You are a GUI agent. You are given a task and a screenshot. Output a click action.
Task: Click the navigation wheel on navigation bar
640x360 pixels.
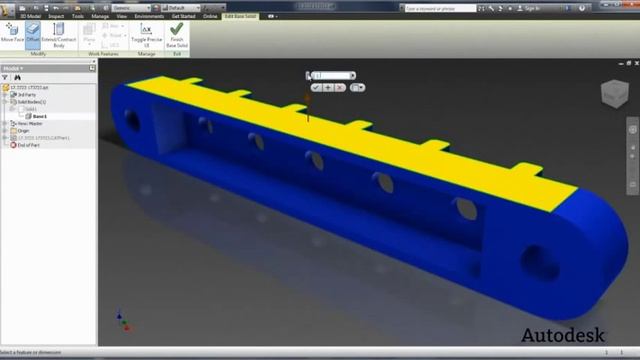point(633,130)
